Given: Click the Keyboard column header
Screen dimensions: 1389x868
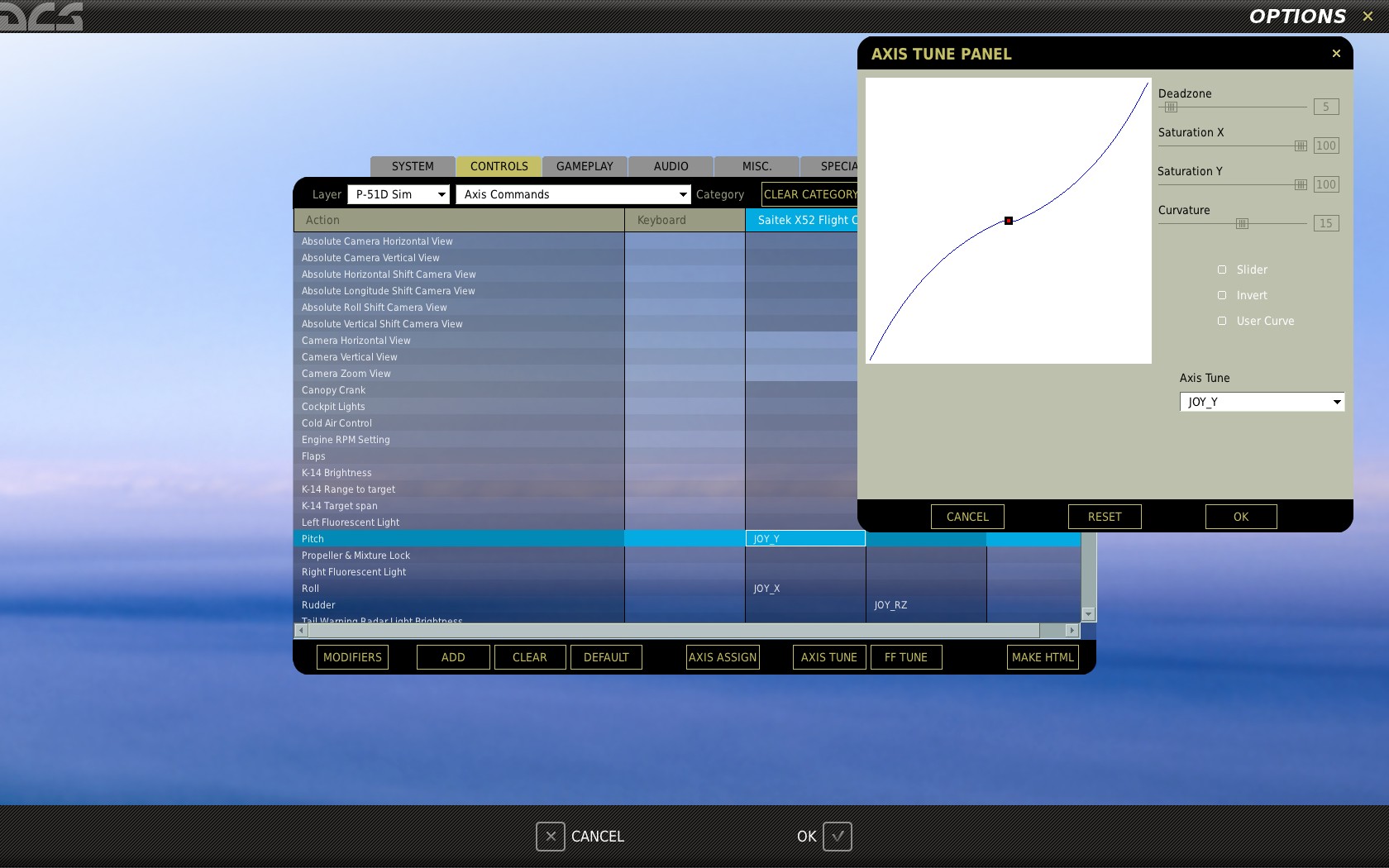Looking at the screenshot, I should (x=685, y=220).
